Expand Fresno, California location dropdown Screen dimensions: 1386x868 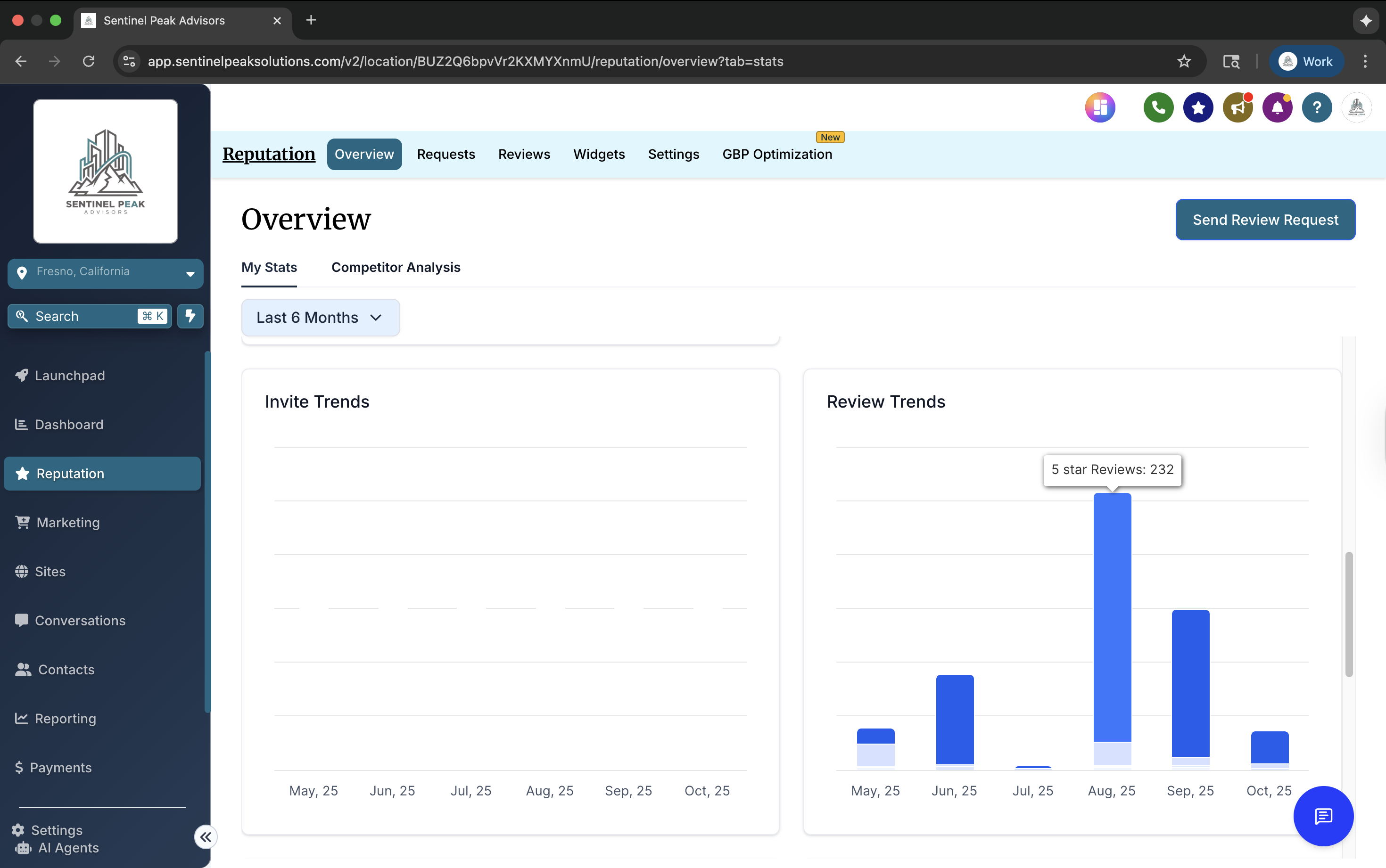point(105,273)
